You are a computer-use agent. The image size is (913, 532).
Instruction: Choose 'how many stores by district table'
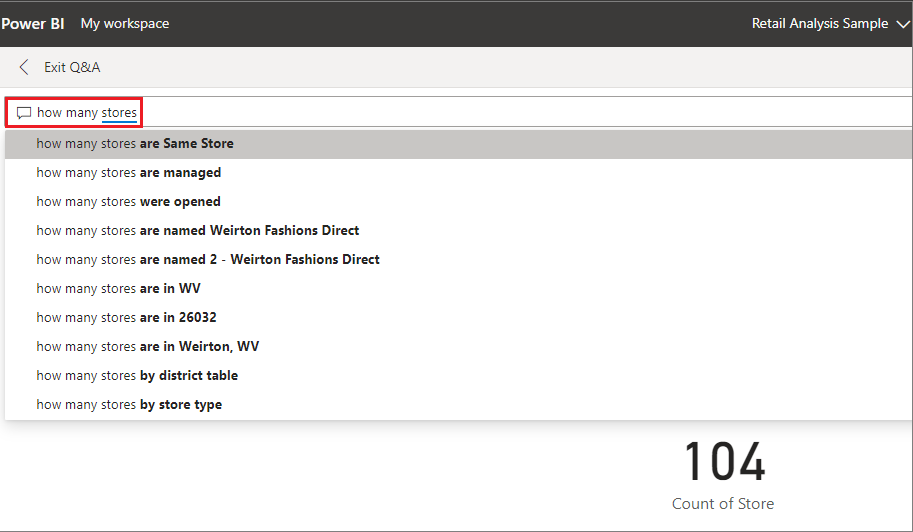(458, 376)
